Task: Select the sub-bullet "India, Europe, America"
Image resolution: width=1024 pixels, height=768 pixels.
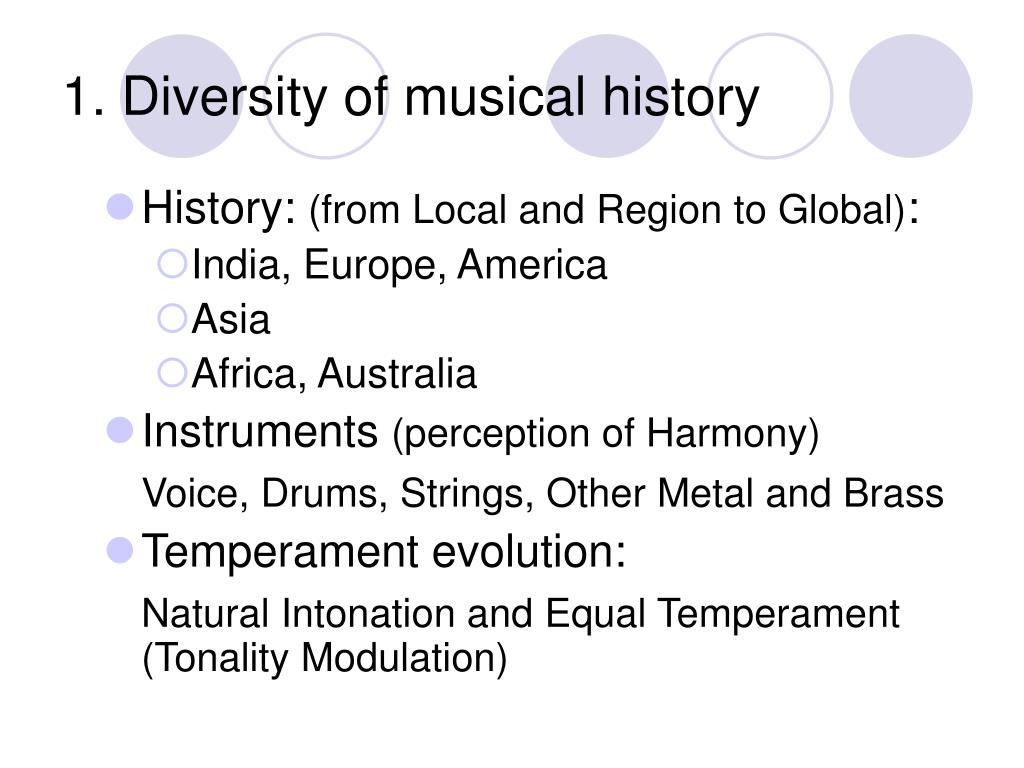Action: tap(399, 265)
